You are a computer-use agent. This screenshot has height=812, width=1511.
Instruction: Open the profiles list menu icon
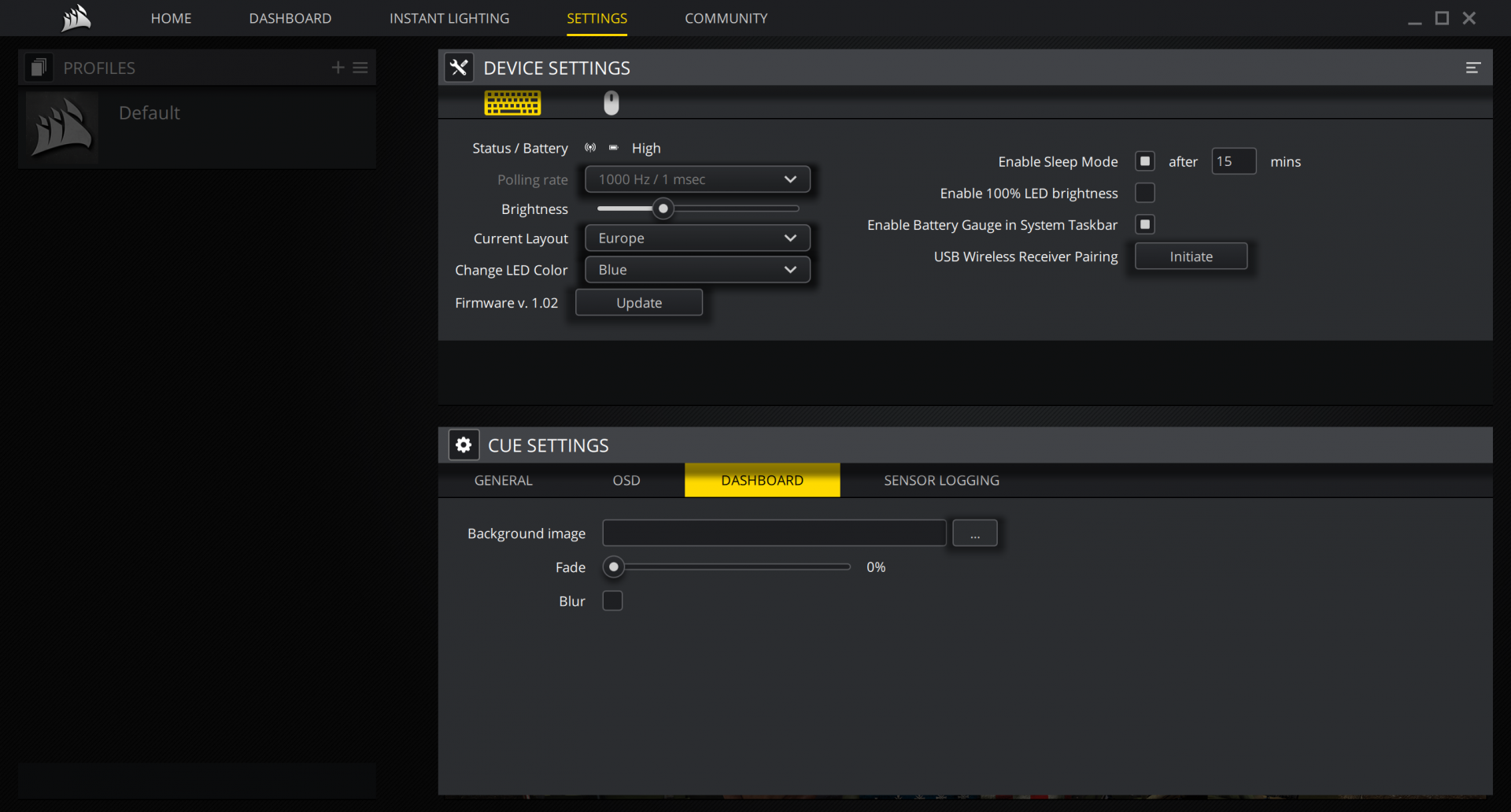360,68
